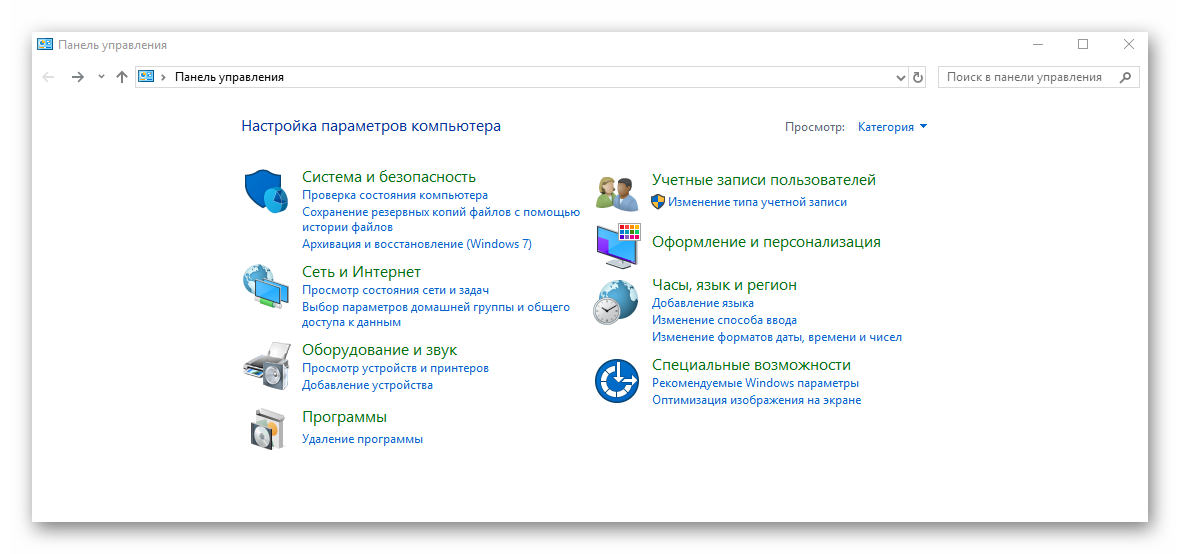Click Добавление языка link
The width and height of the screenshot is (1180, 554).
click(703, 303)
